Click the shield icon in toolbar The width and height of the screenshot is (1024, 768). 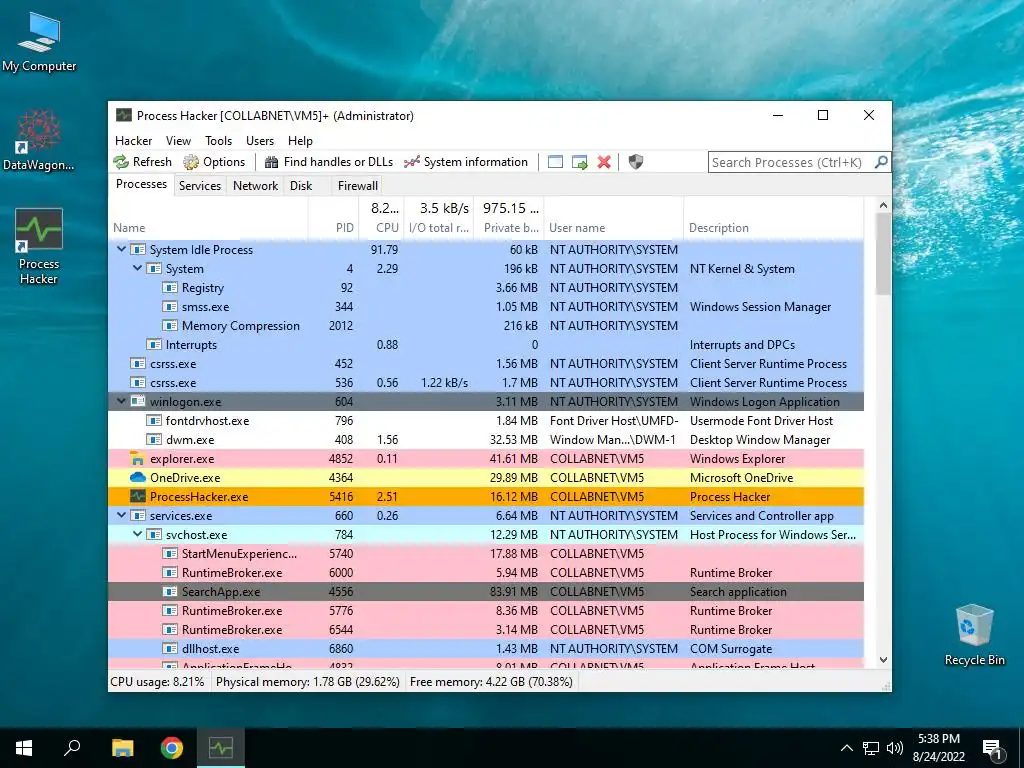pos(635,162)
